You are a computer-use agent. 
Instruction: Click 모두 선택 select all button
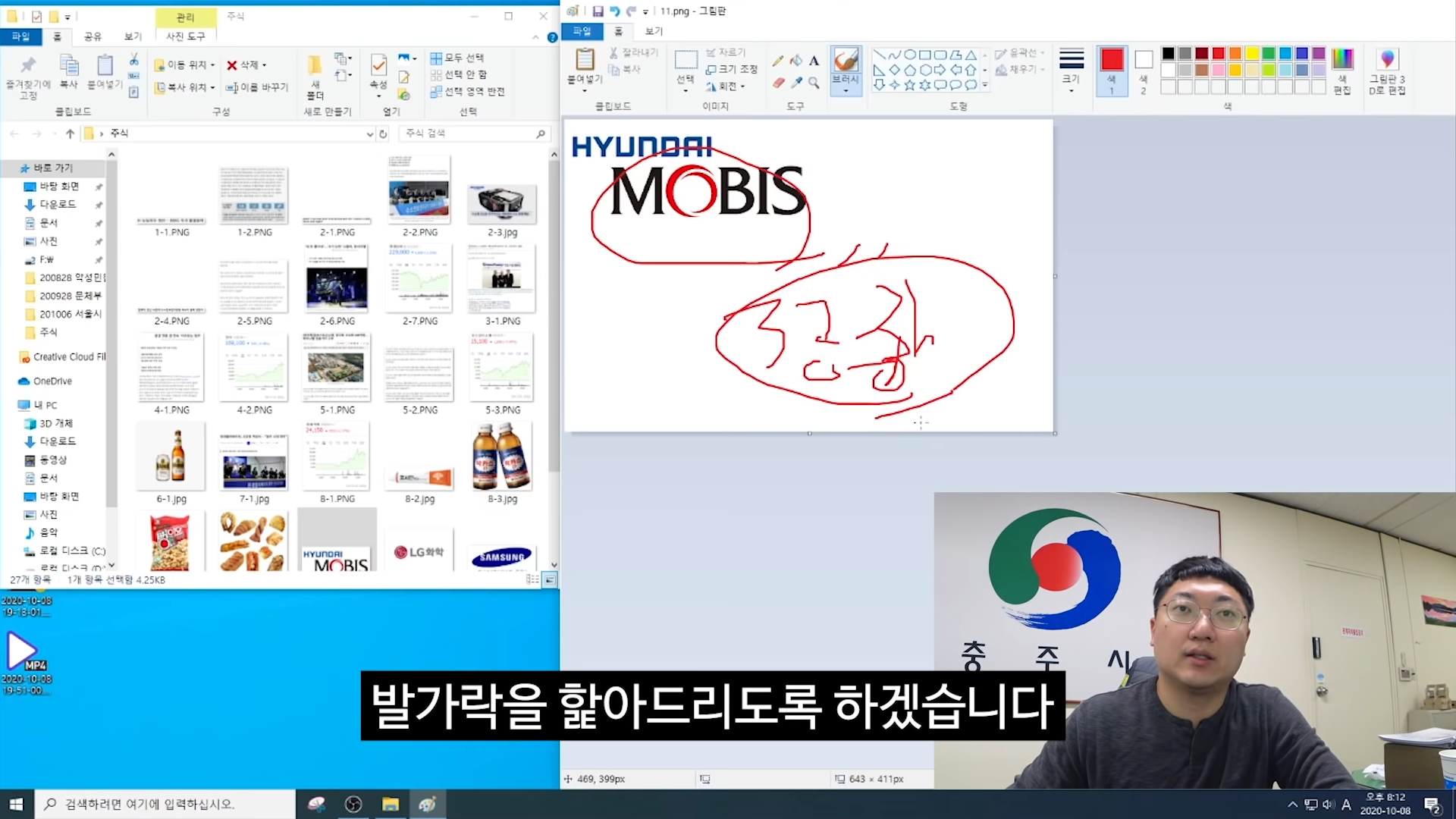click(457, 58)
